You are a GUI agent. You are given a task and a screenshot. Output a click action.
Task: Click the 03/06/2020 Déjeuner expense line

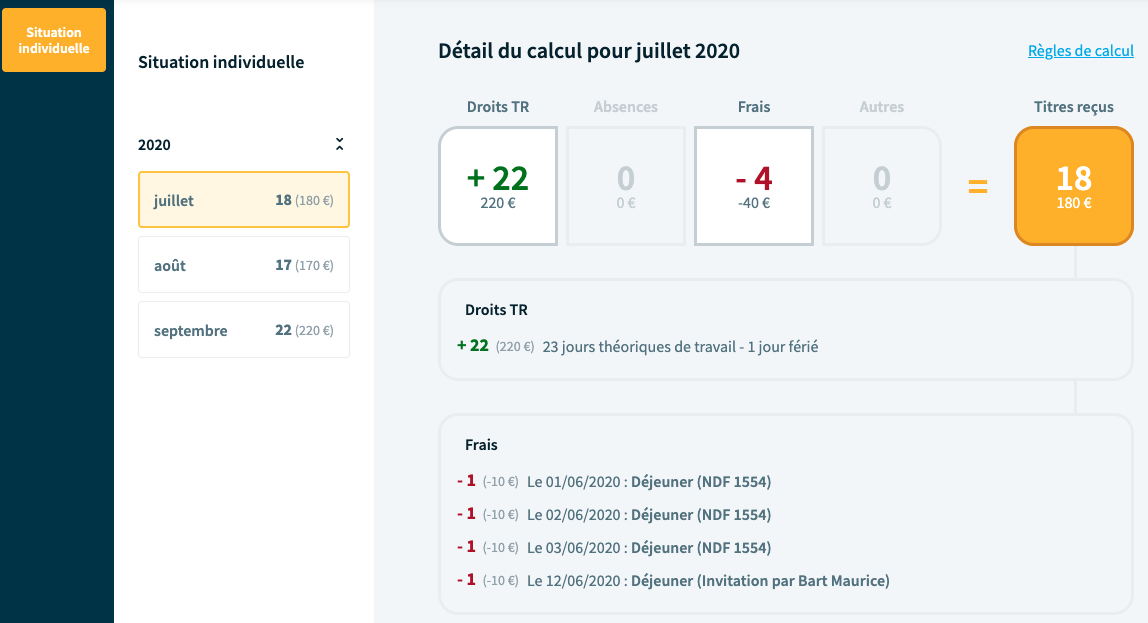point(648,548)
